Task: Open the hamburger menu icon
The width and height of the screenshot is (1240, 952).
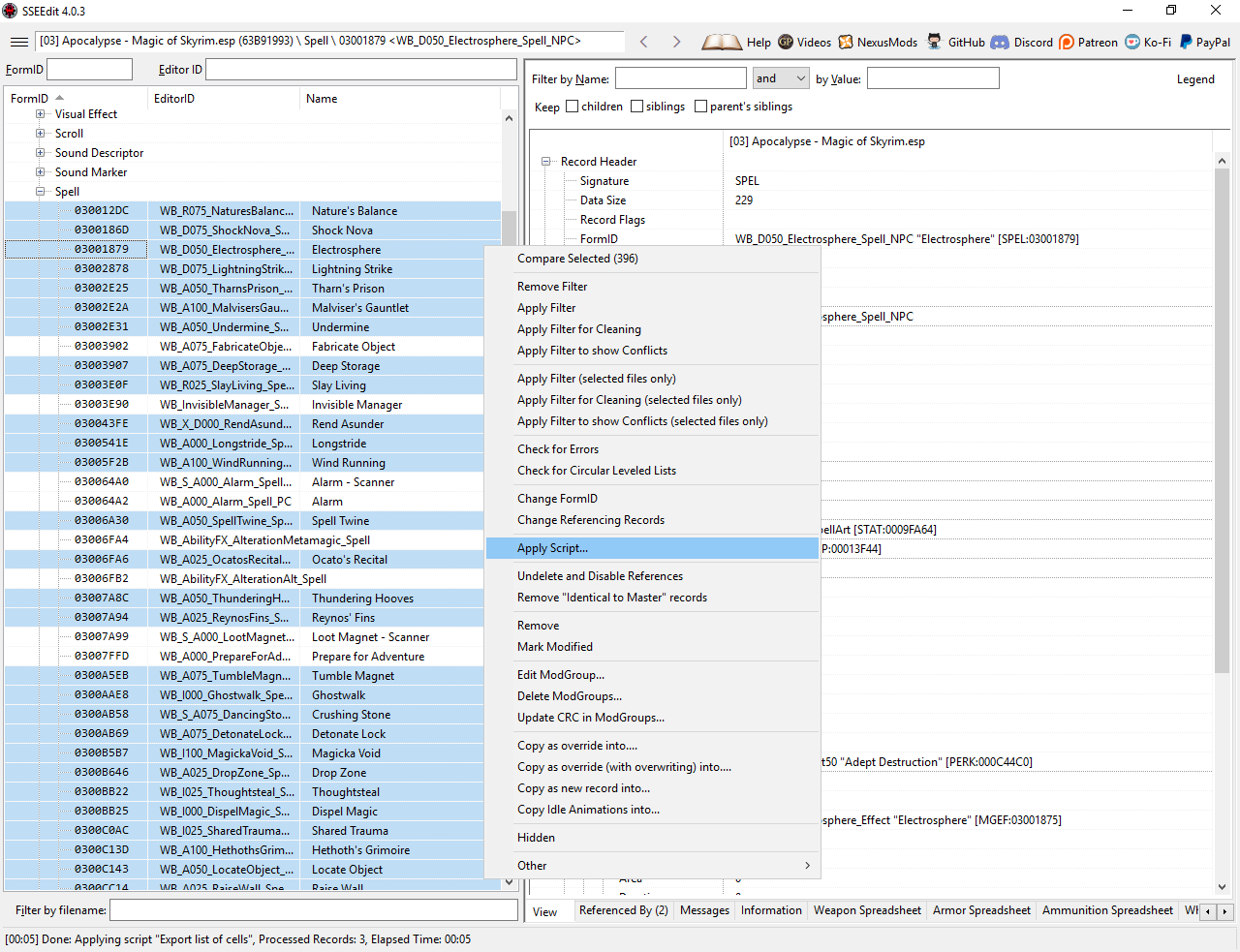Action: 18,42
